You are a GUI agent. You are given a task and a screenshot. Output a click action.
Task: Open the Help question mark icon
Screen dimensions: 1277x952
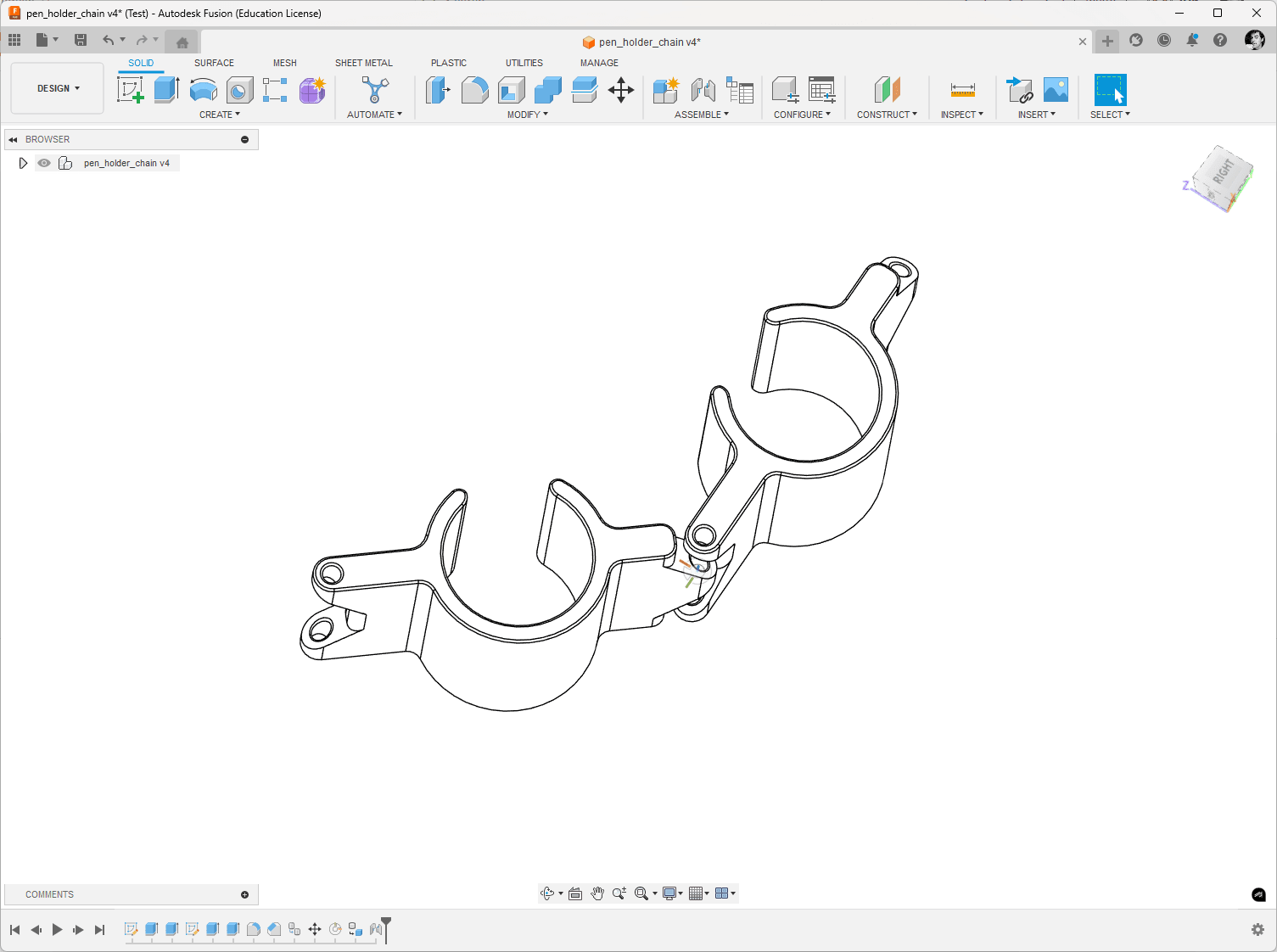(1220, 40)
